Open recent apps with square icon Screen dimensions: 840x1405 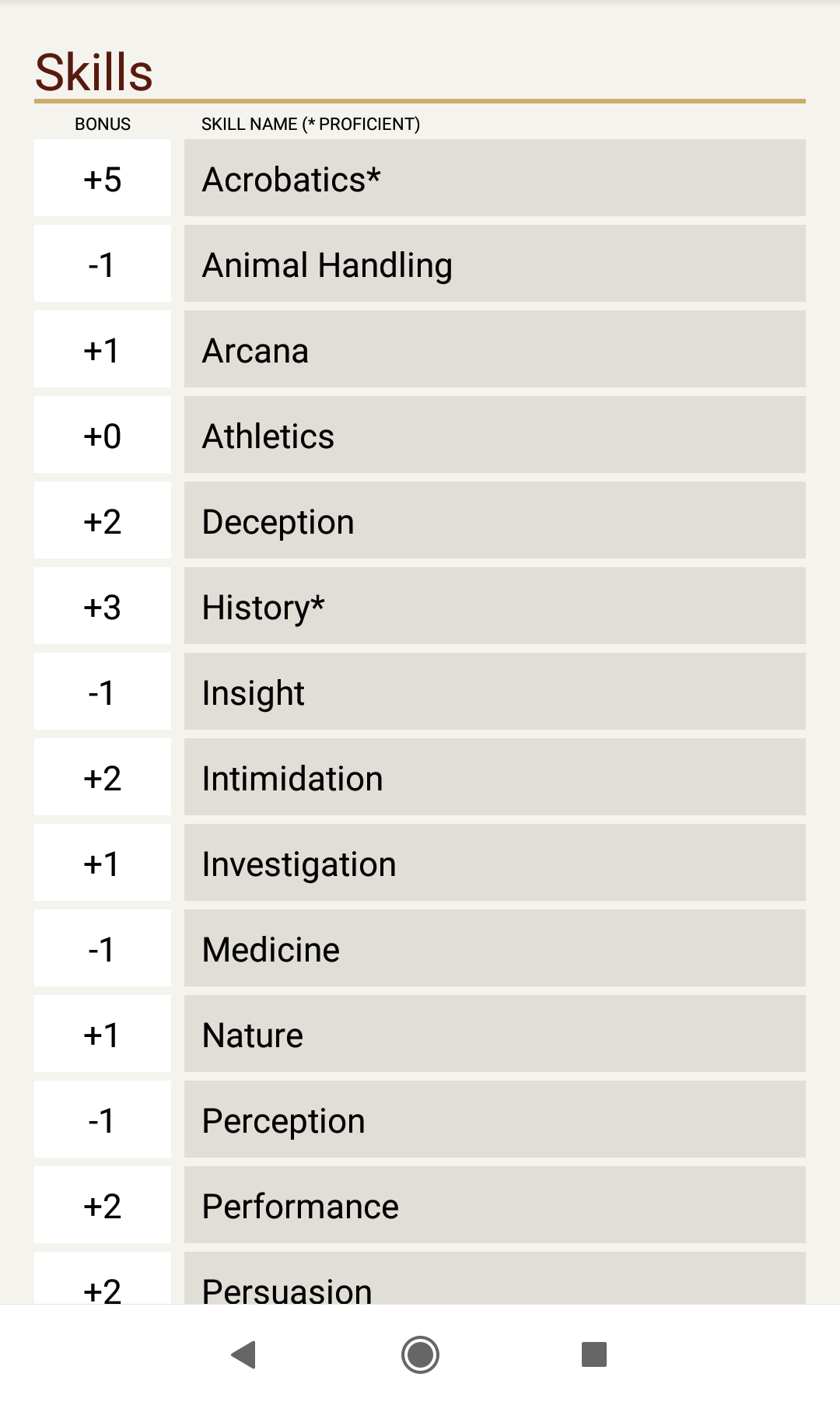[x=593, y=1354]
